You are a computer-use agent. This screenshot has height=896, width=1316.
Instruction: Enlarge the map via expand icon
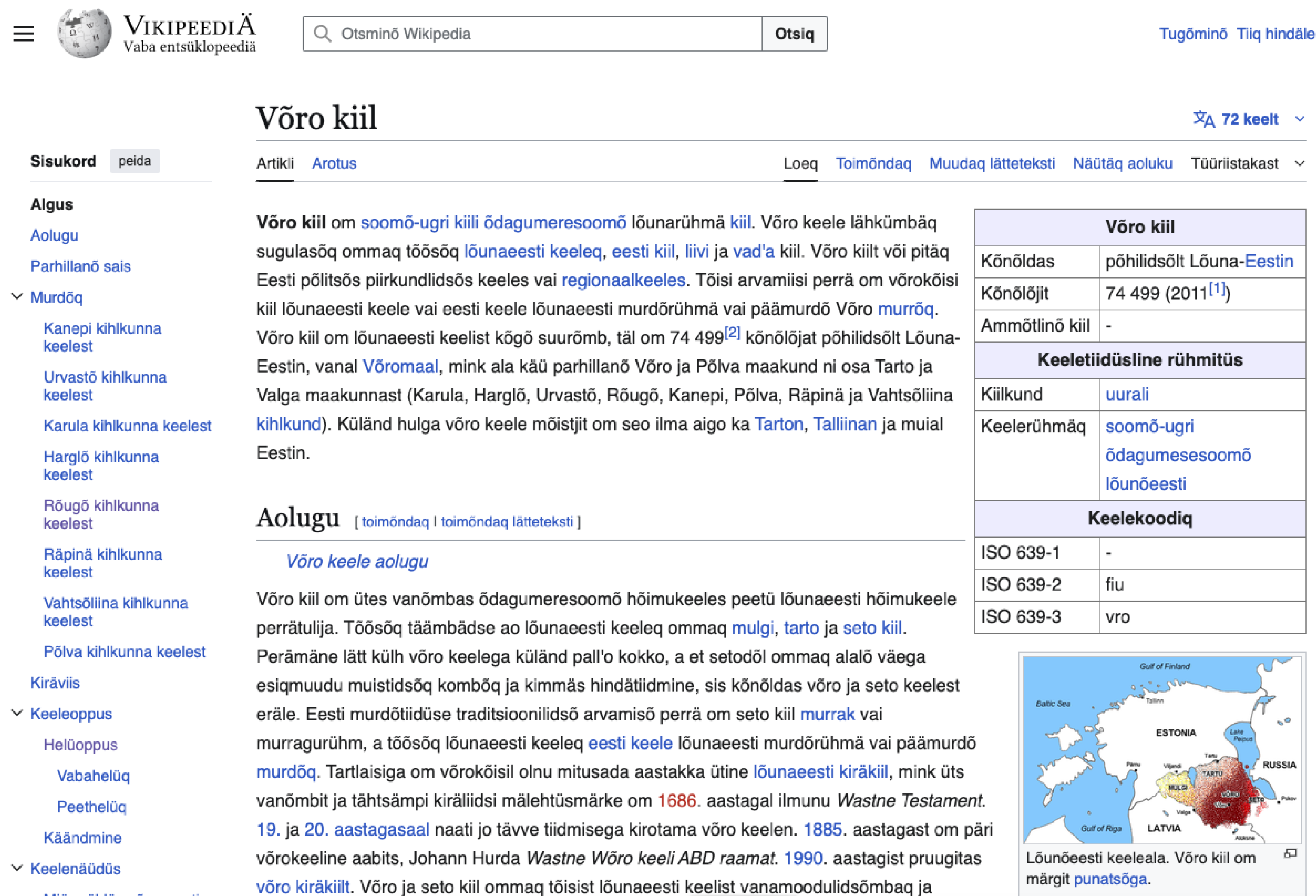[x=1290, y=853]
